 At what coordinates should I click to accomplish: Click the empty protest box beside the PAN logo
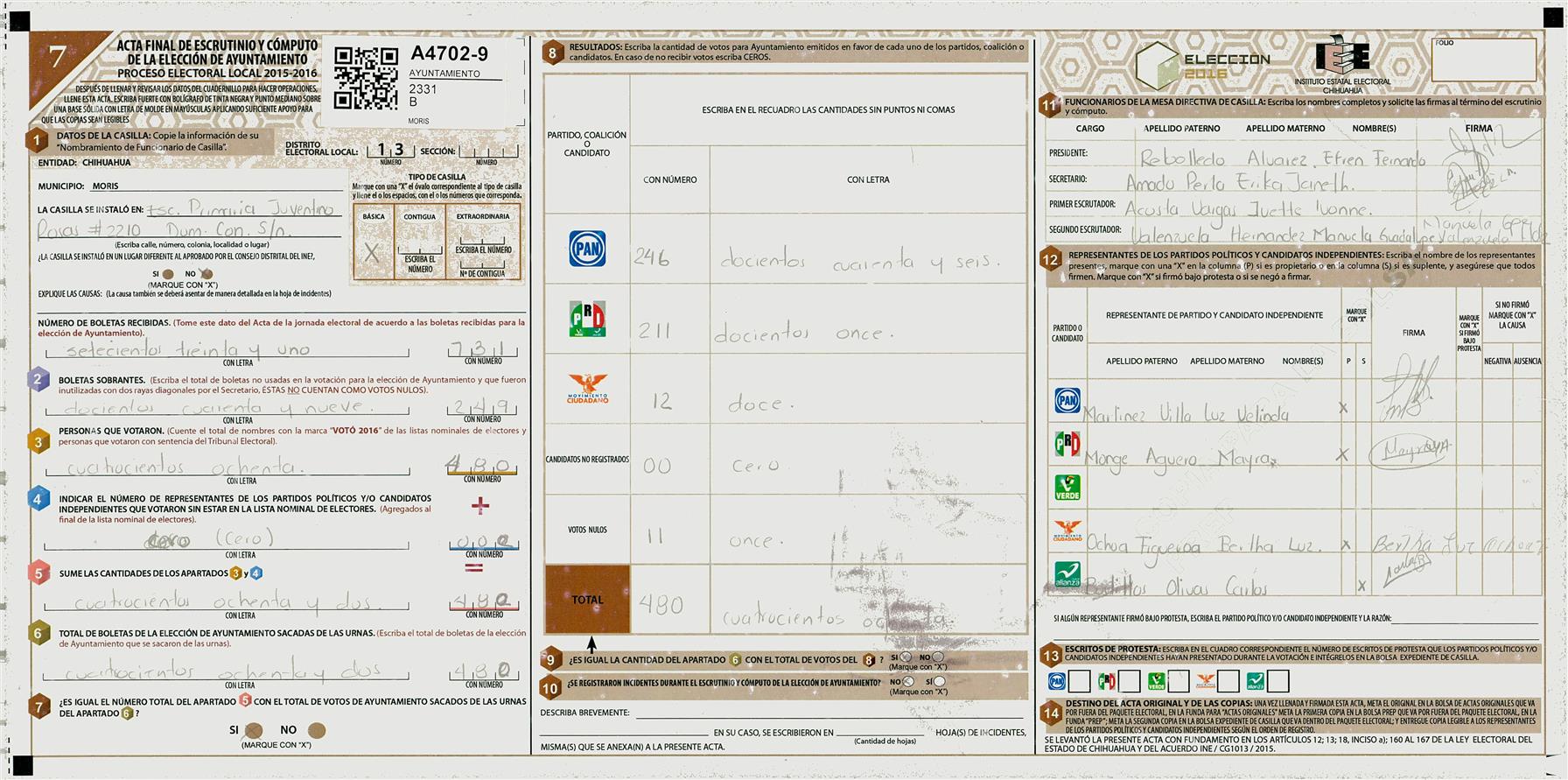tap(1079, 681)
